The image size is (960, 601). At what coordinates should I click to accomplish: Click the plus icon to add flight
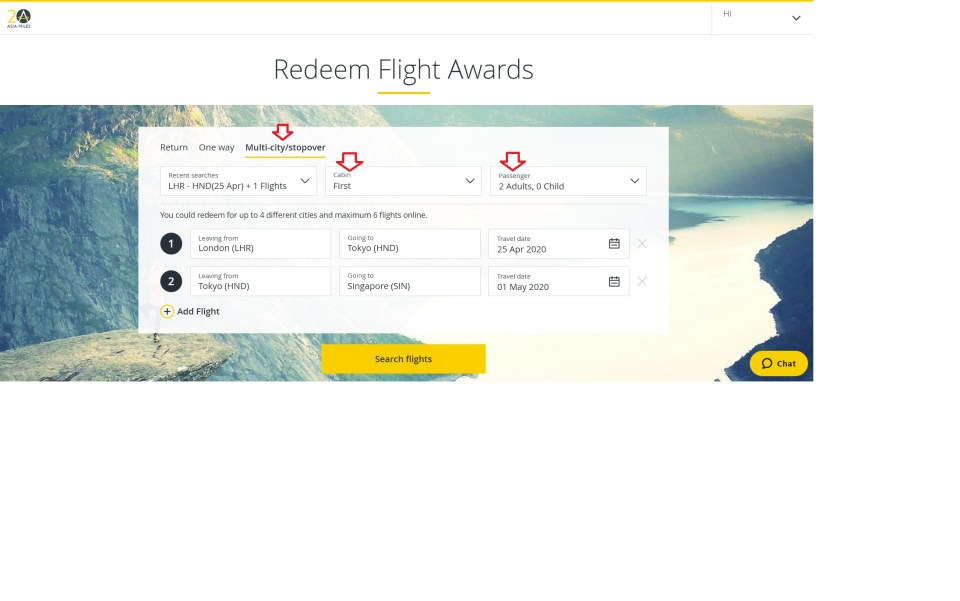(x=167, y=311)
